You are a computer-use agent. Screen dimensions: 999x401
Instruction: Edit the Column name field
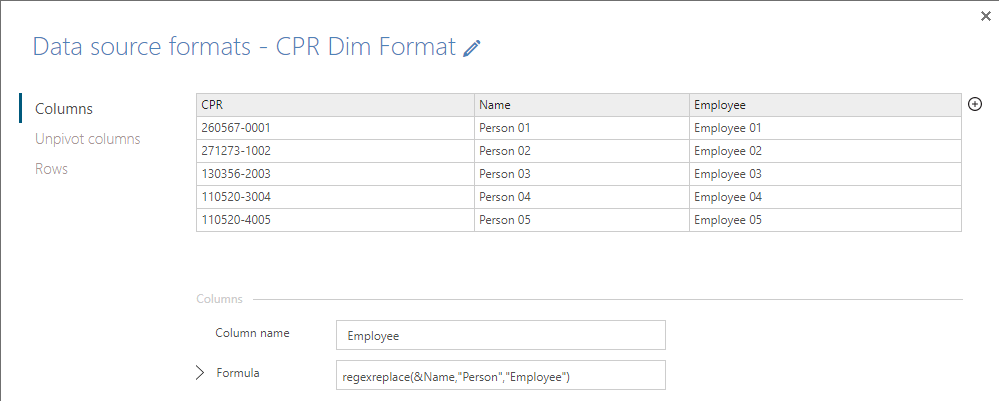tap(501, 335)
